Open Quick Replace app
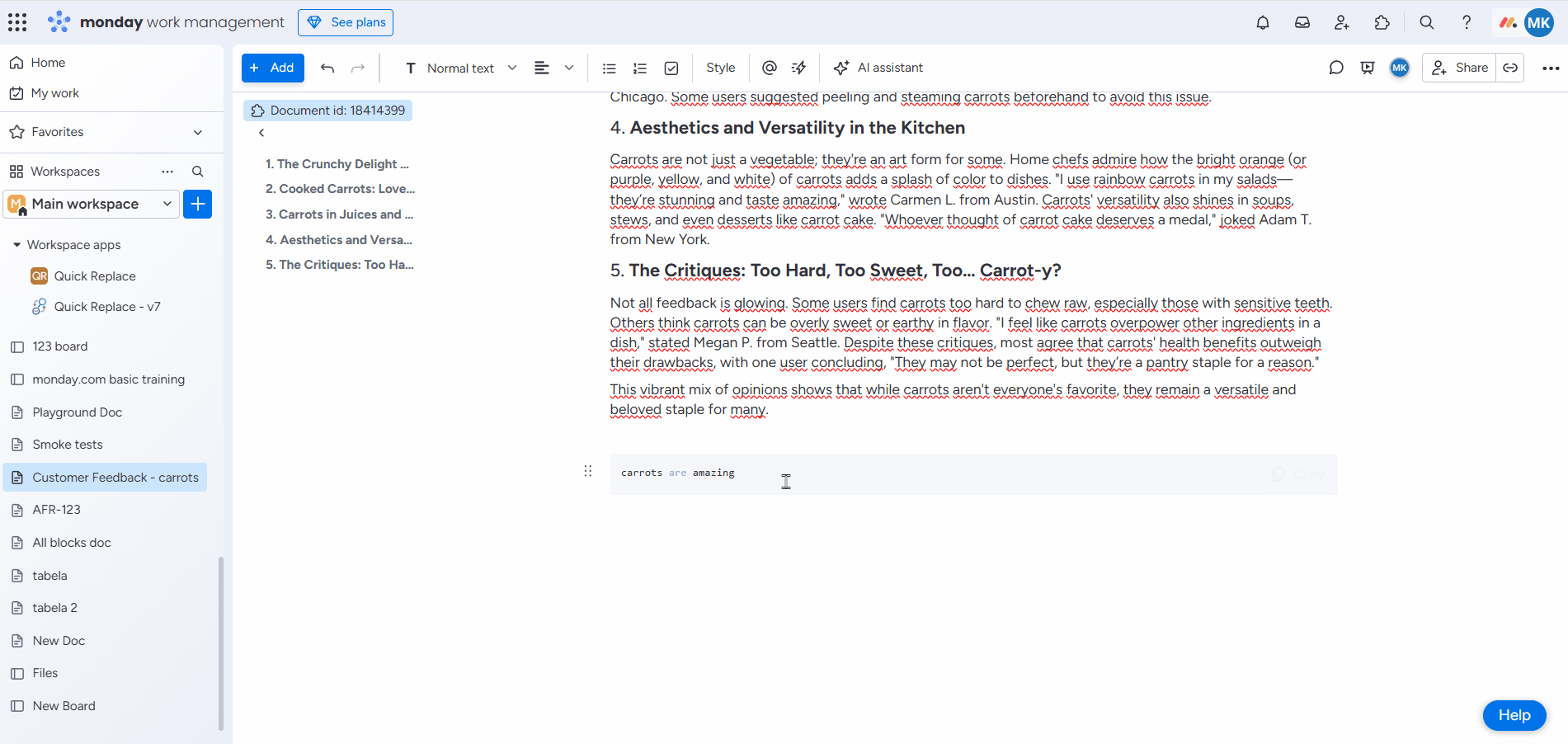Screen dimensions: 1568x744 [x=95, y=276]
